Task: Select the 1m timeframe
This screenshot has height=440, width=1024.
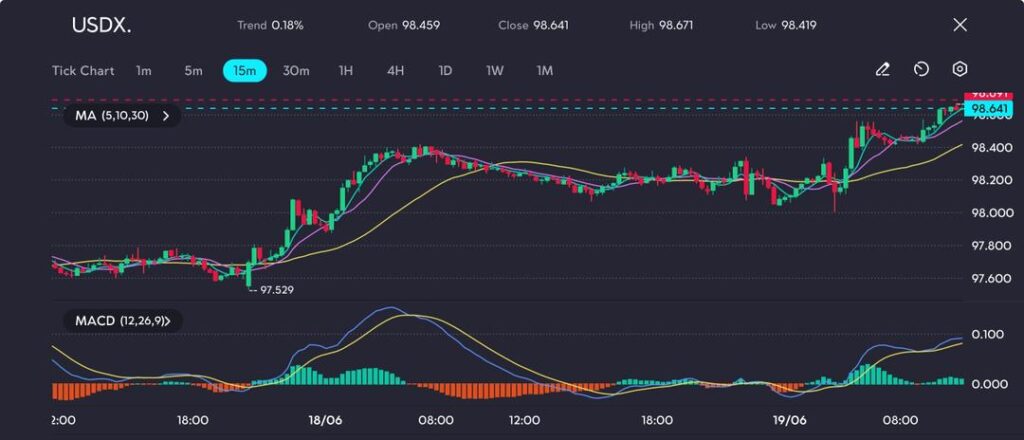Action: pos(144,71)
